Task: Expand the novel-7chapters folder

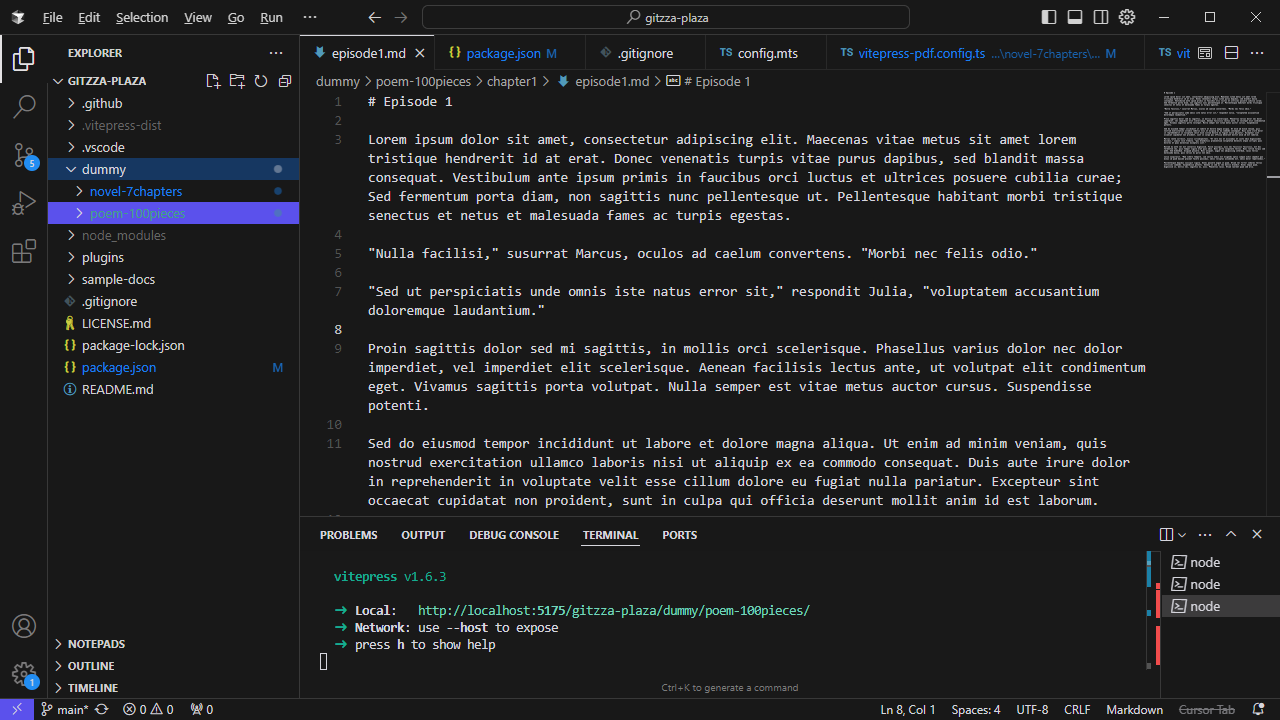Action: point(173,191)
